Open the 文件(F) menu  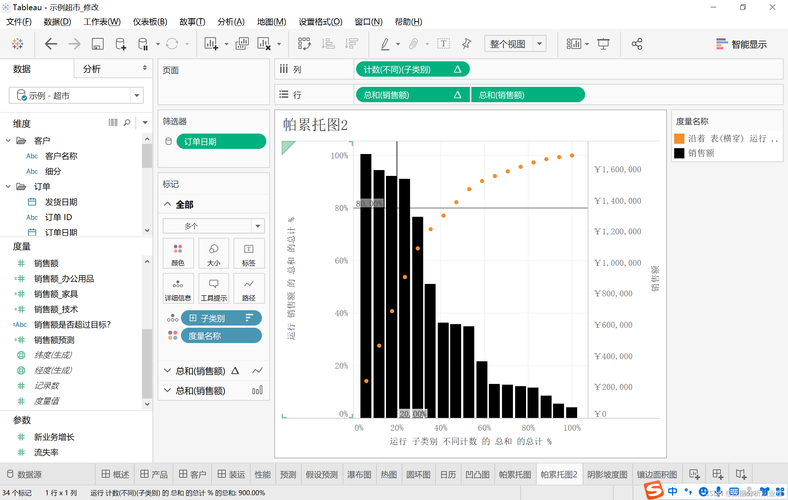pyautogui.click(x=19, y=22)
